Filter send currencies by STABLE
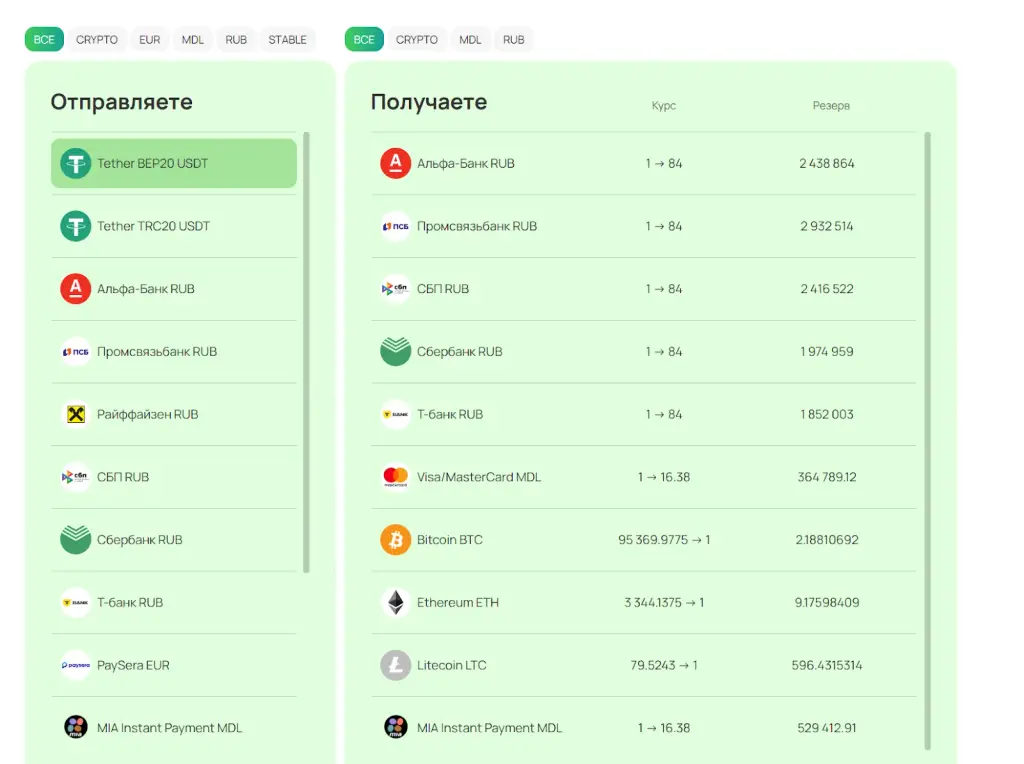This screenshot has width=1024, height=764. pyautogui.click(x=287, y=39)
